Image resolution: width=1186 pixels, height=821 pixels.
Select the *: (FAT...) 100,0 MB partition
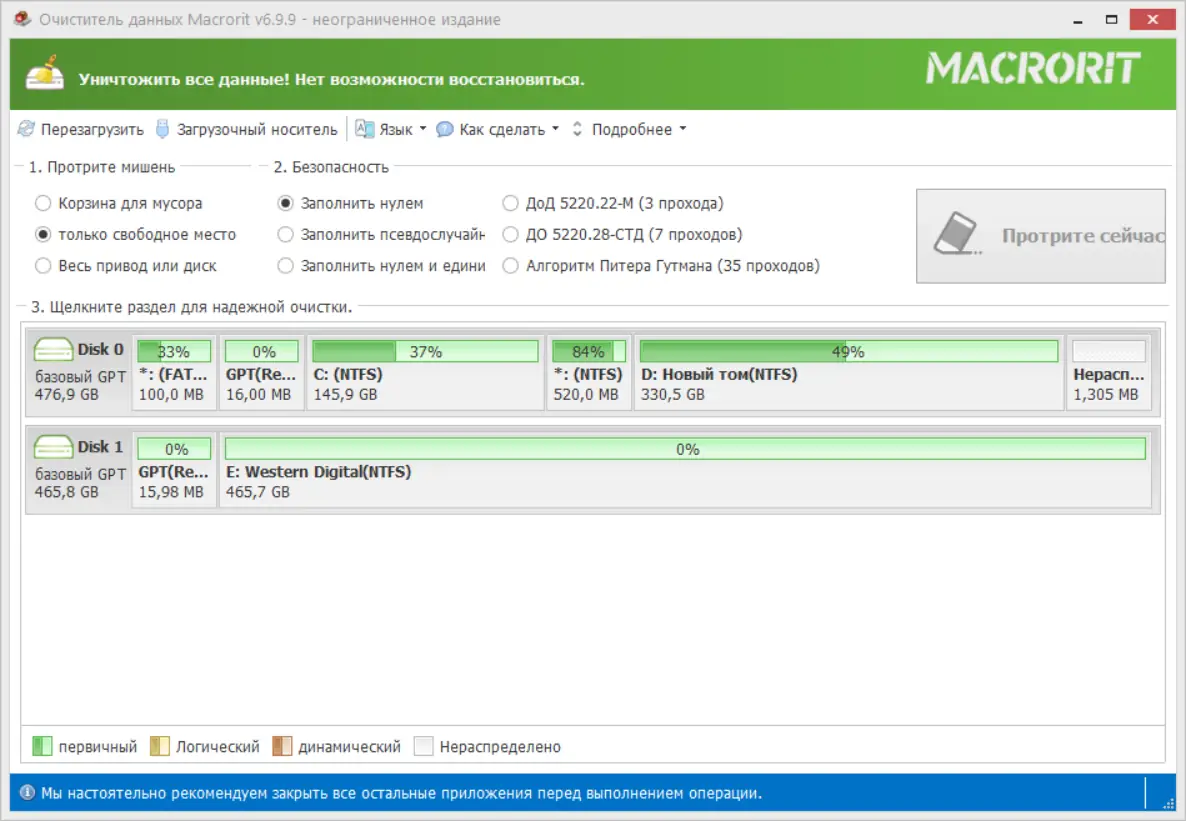(174, 373)
